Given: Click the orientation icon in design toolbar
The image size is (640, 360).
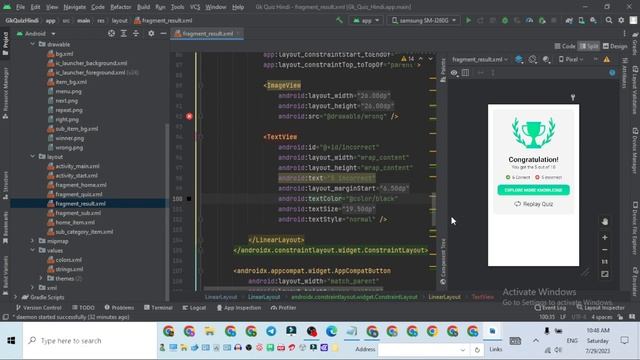Looking at the screenshot, I should [533, 60].
